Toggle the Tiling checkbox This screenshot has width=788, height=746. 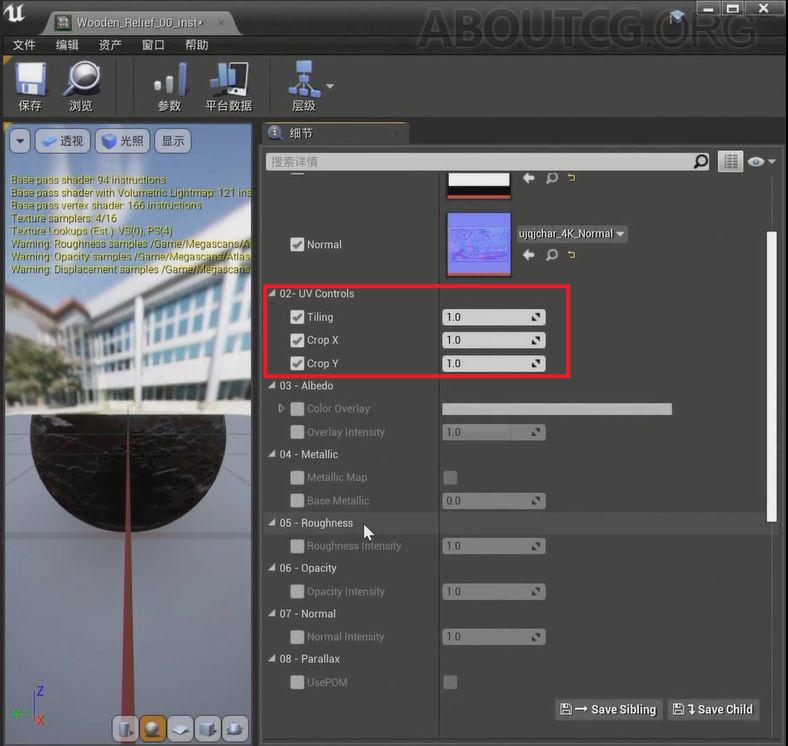[297, 317]
